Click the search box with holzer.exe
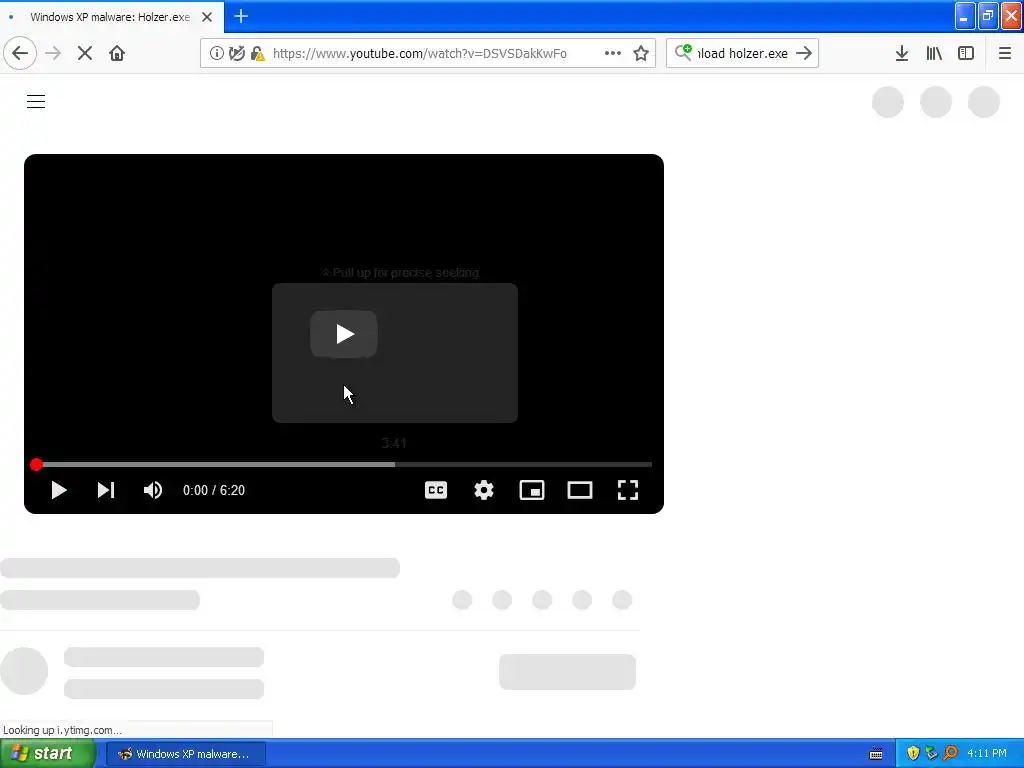The width and height of the screenshot is (1024, 768). 743,54
